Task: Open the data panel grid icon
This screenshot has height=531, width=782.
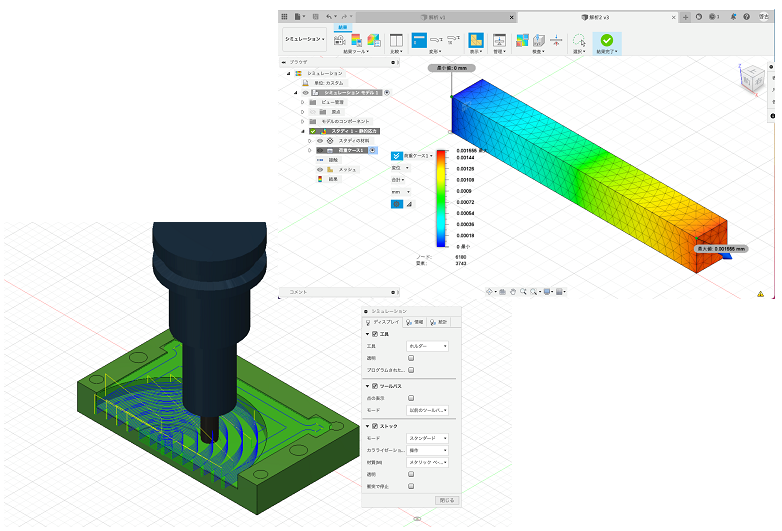Action: coord(284,16)
